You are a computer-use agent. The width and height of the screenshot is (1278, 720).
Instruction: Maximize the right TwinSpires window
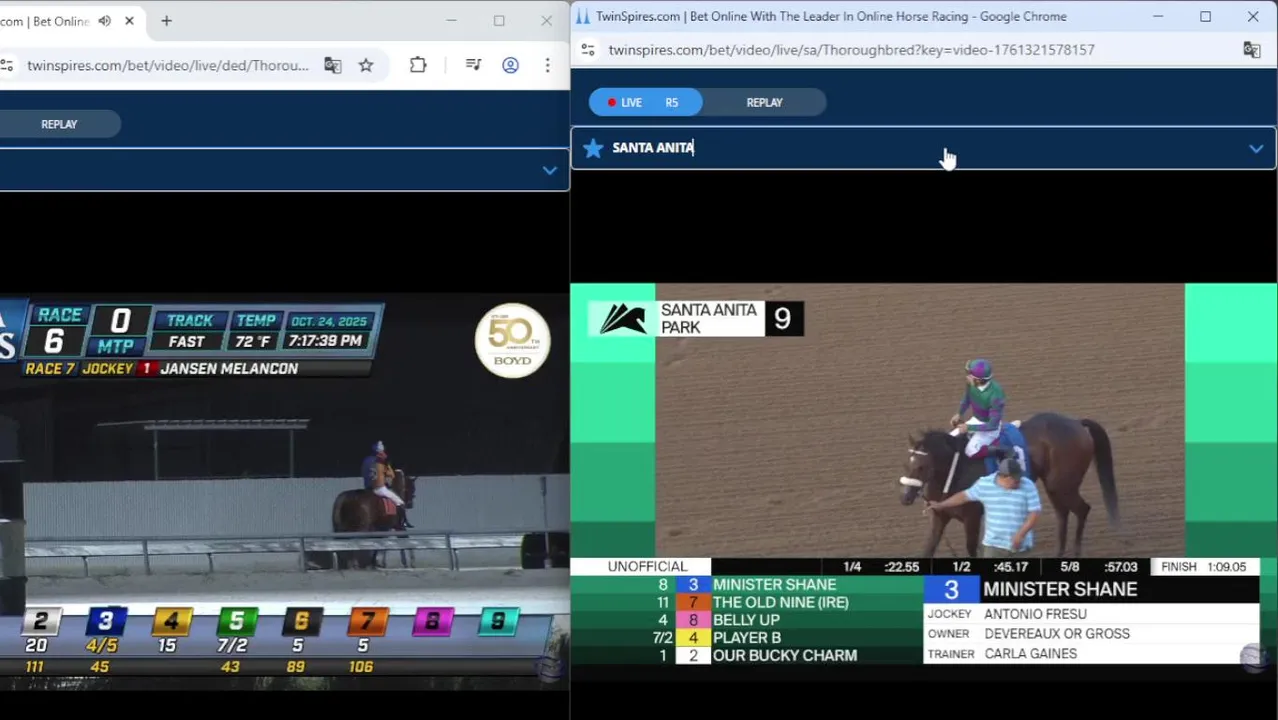[1206, 16]
